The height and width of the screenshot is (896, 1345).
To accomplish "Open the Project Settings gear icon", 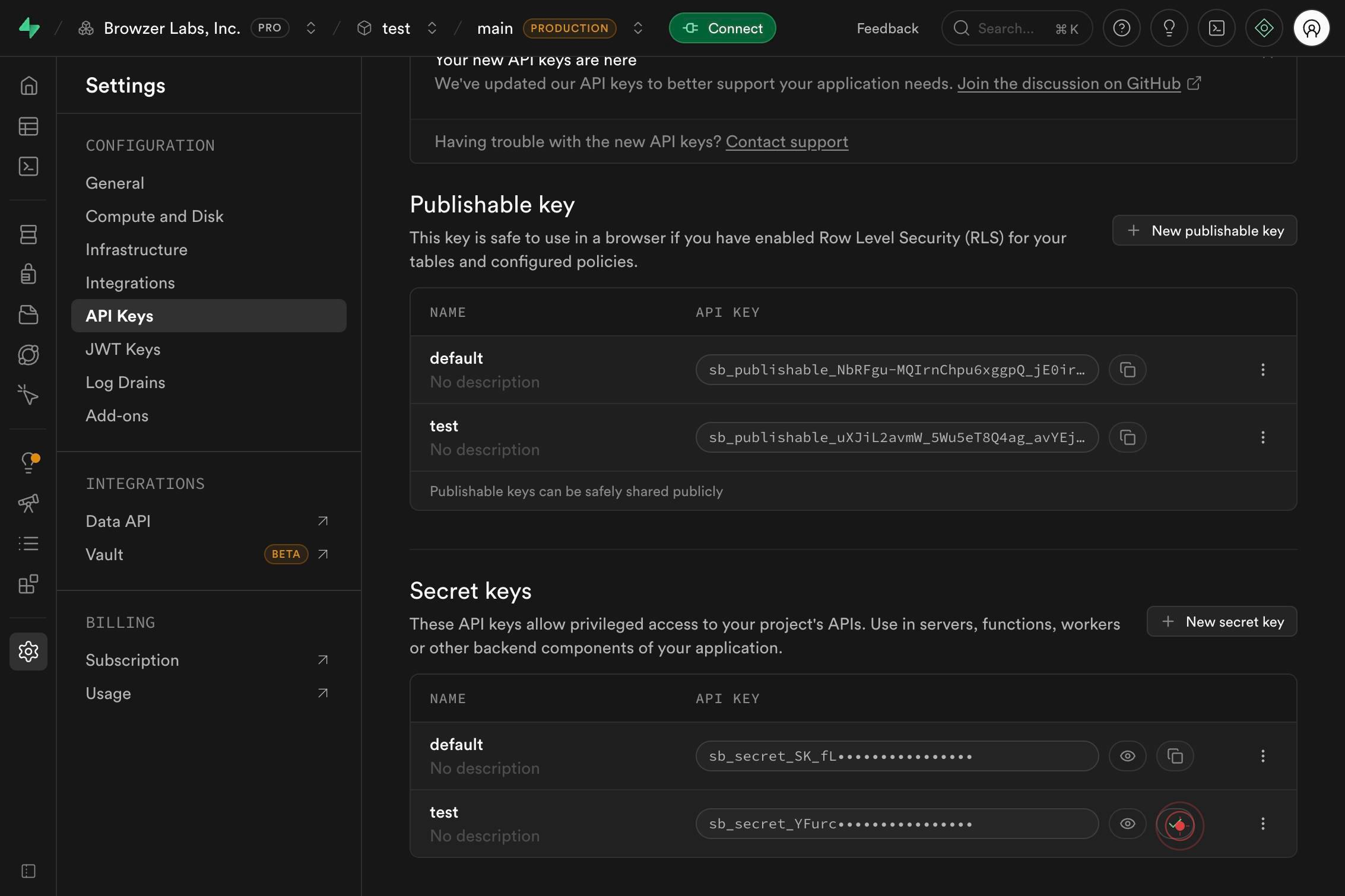I will (28, 652).
